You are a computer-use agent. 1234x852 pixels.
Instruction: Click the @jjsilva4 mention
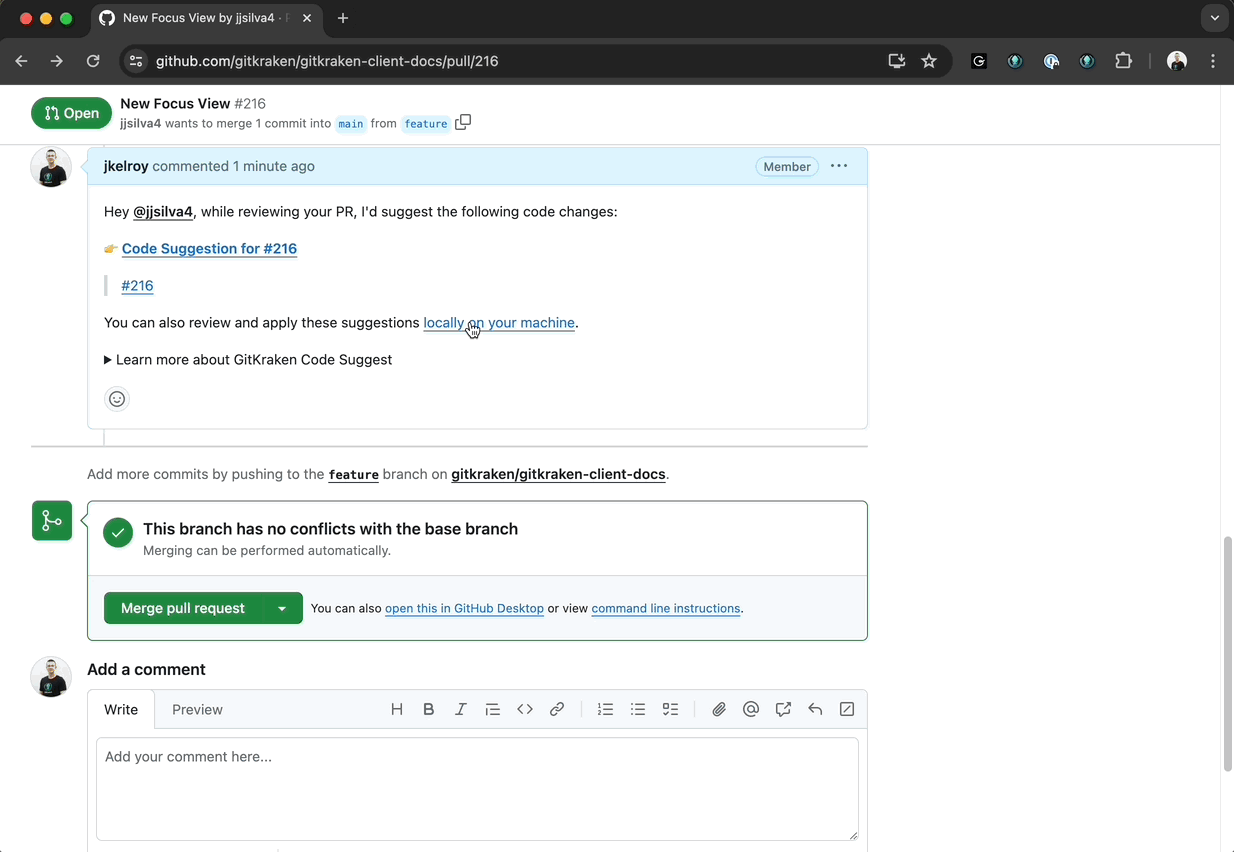[x=163, y=212]
